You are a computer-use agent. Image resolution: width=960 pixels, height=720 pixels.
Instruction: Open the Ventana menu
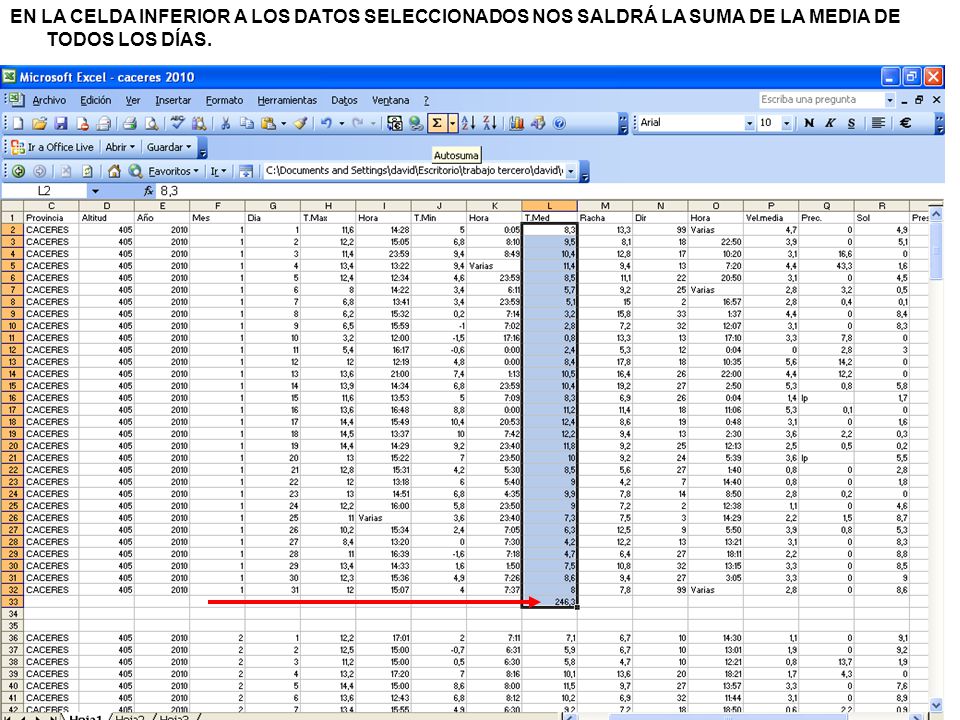click(x=390, y=100)
